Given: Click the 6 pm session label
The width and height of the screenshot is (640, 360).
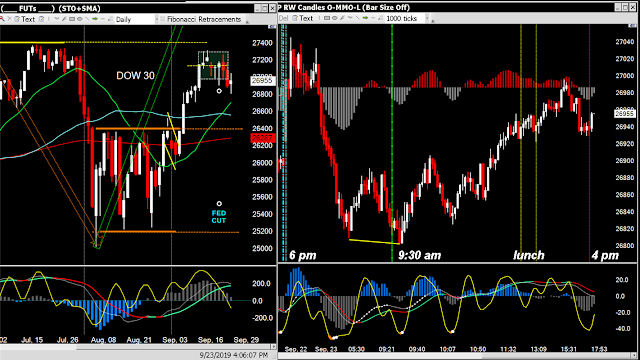Looking at the screenshot, I should tap(302, 256).
